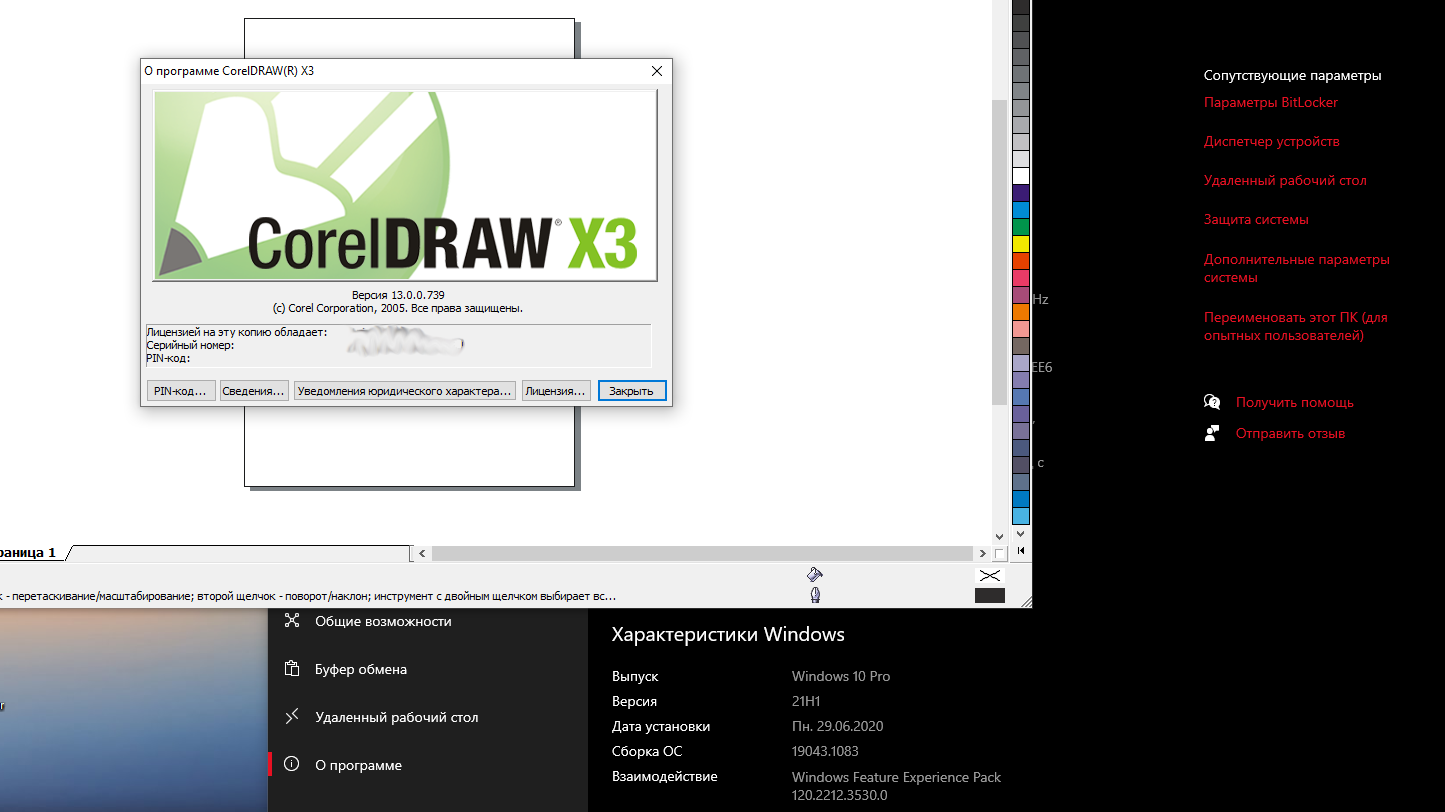Pick the yellow swatch in color palette
Screen dimensions: 1445x812
pos(1021,244)
